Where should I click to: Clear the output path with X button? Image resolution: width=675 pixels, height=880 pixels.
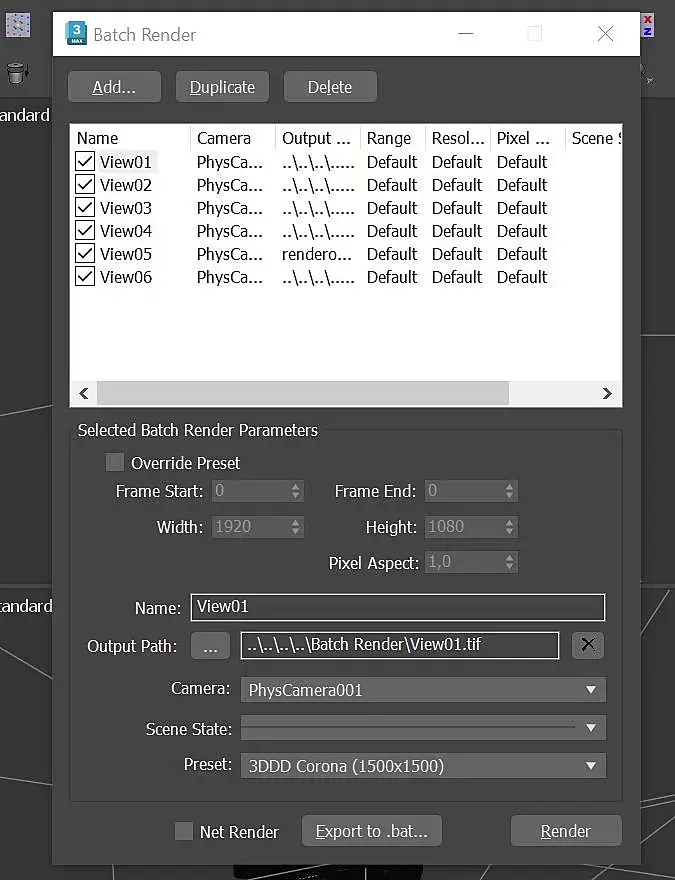coord(587,645)
